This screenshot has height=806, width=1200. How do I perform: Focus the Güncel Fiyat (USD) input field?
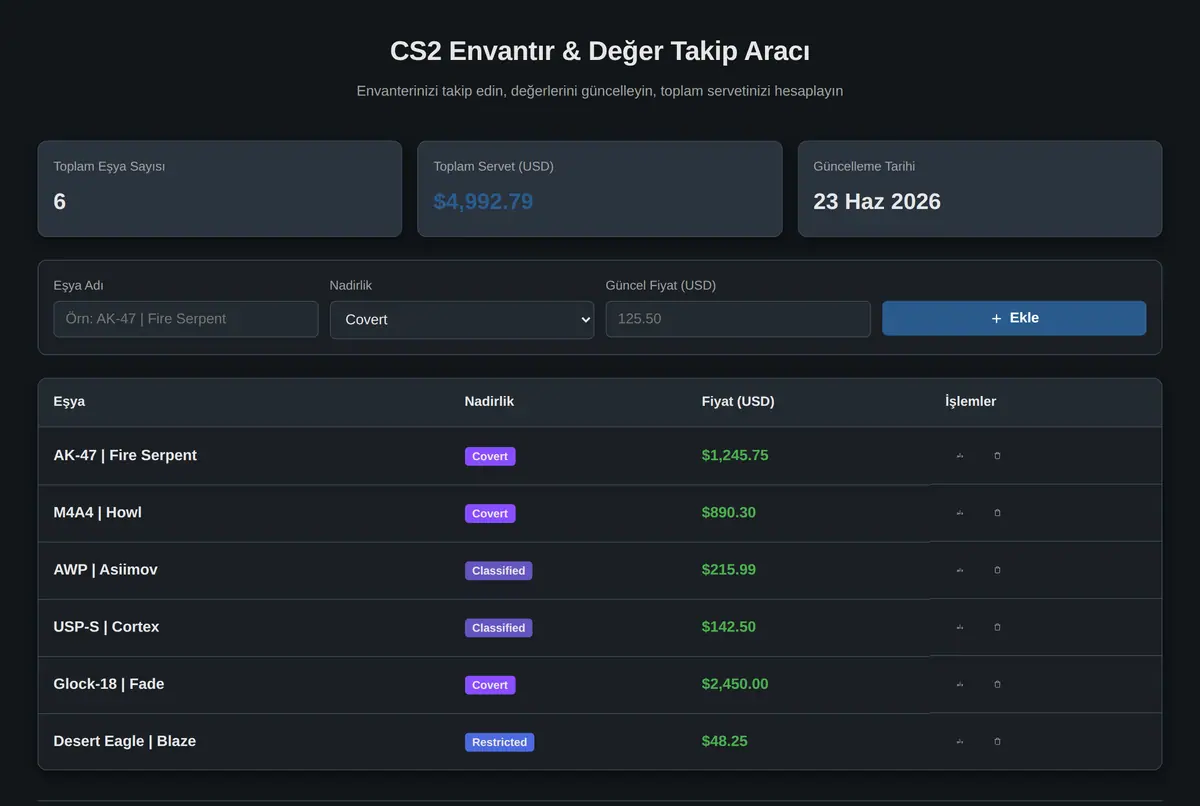(738, 319)
